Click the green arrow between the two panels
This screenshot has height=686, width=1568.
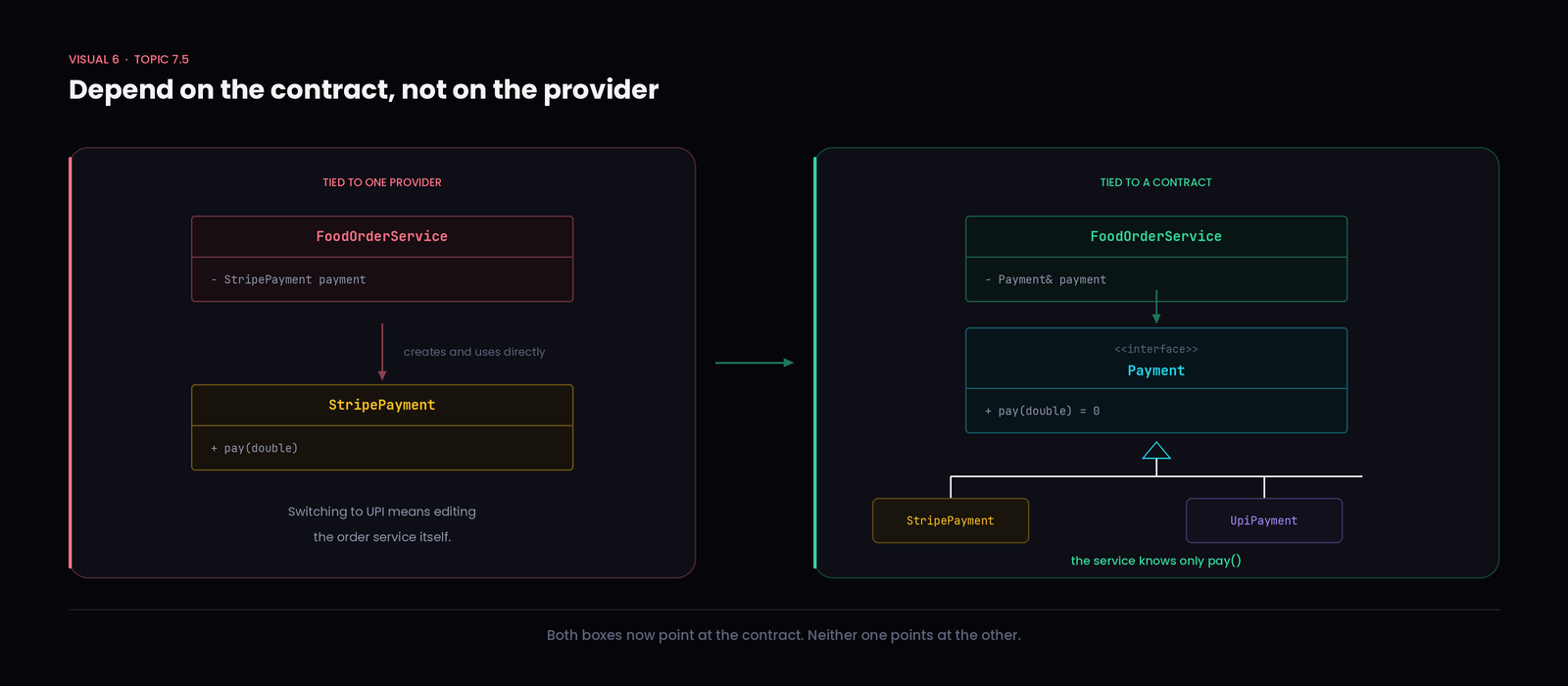pos(755,363)
